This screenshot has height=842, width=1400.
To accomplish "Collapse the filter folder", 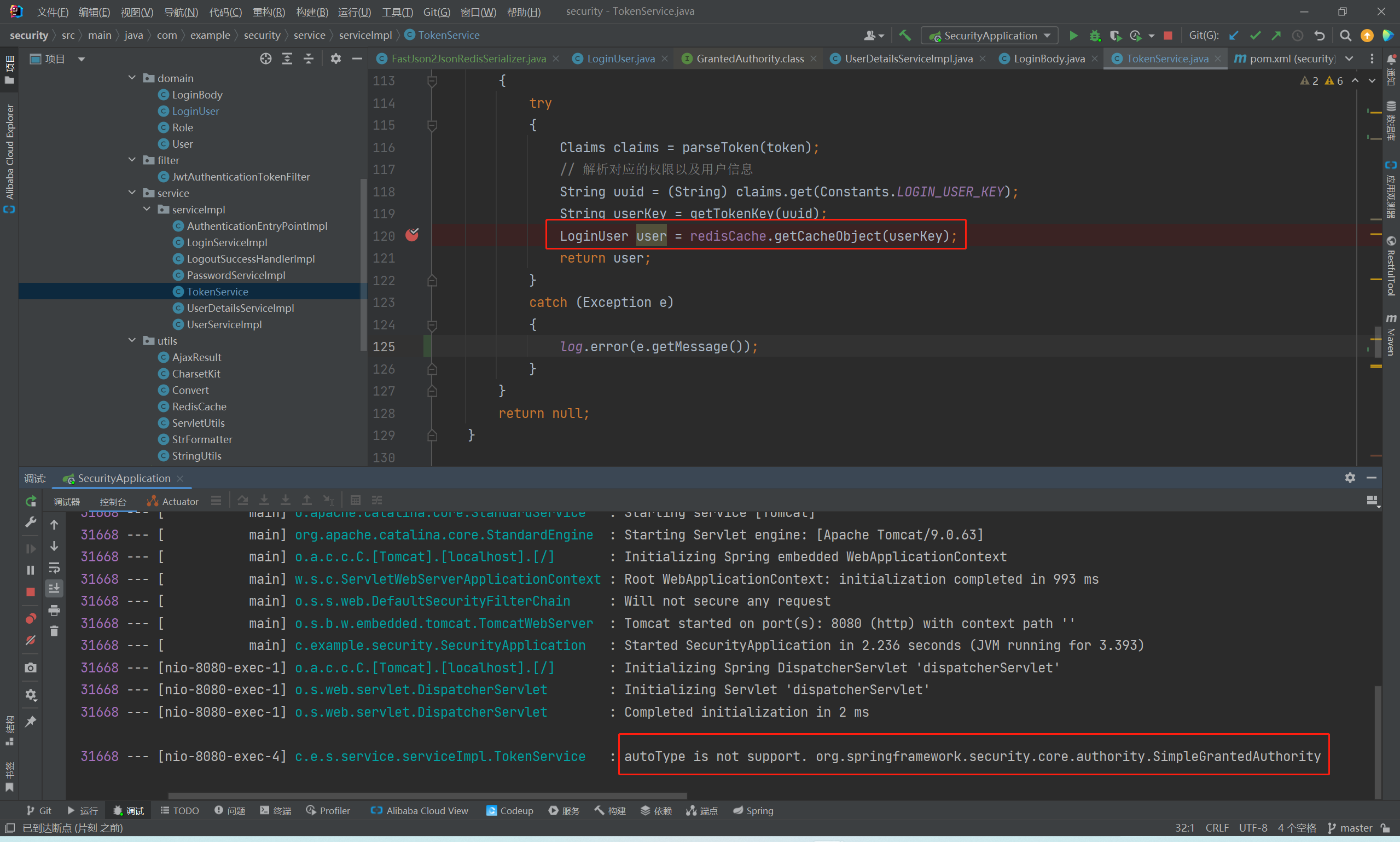I will pos(132,160).
